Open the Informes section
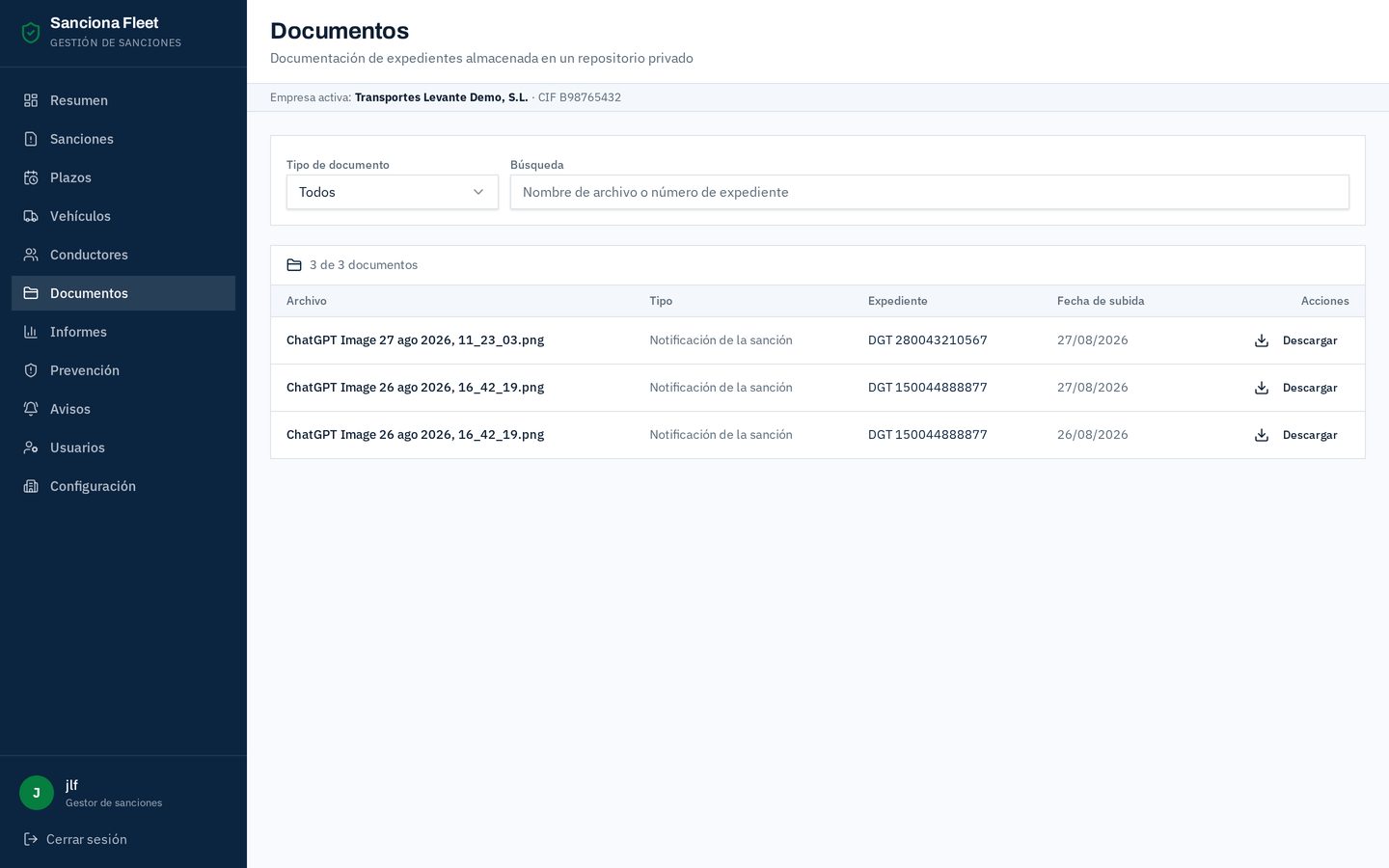 pos(123,332)
